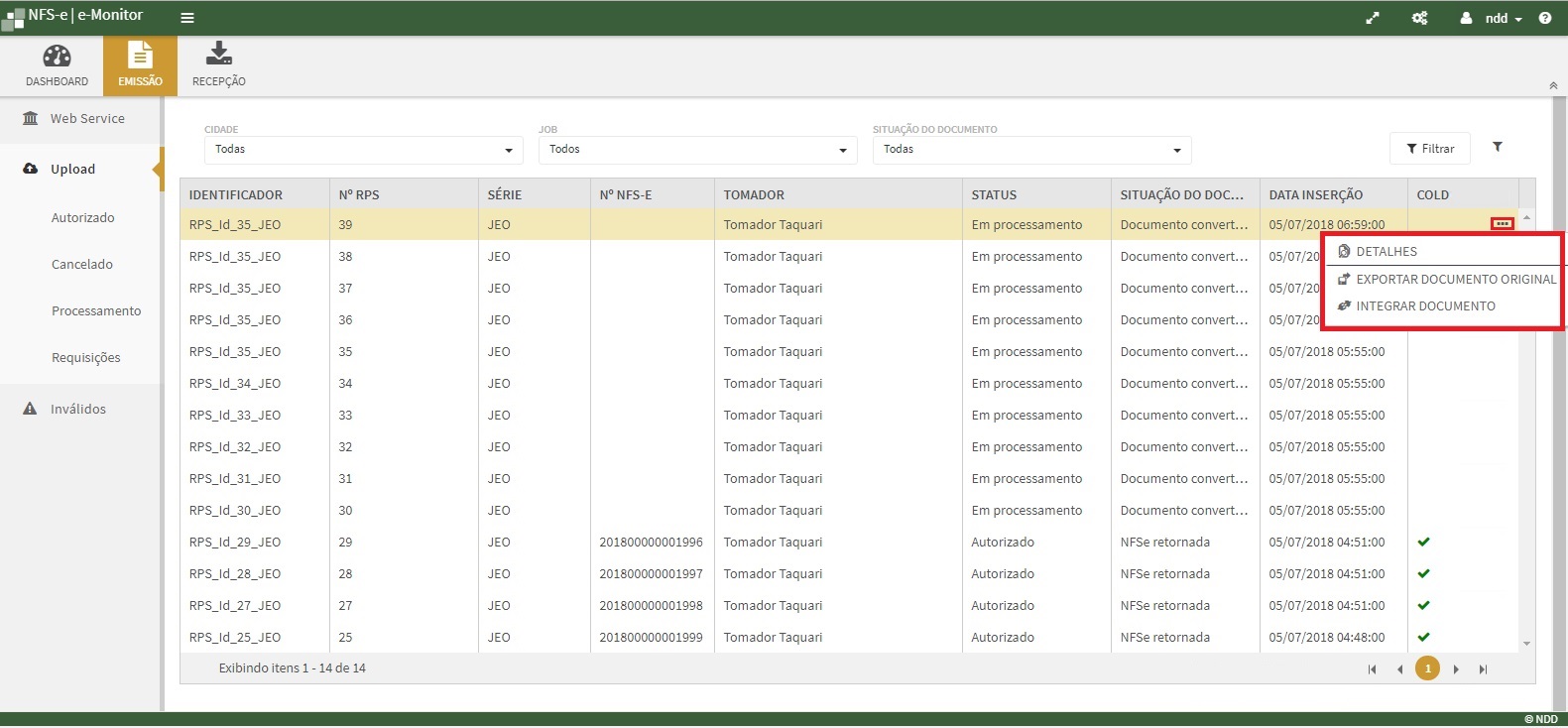Click the three-dots actions button on row 39
Image resolution: width=1568 pixels, height=728 pixels.
(x=1502, y=224)
